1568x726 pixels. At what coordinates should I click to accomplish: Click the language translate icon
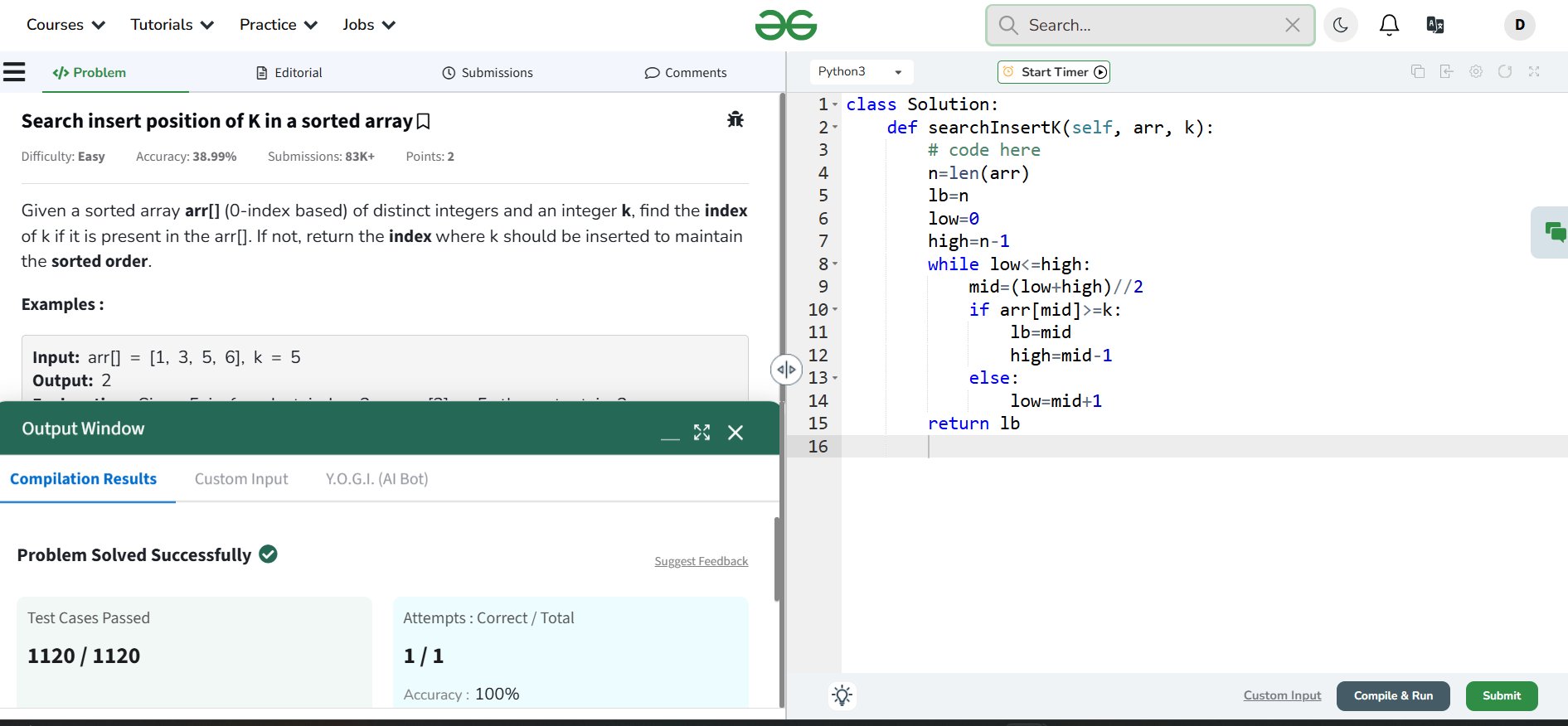pyautogui.click(x=1435, y=25)
